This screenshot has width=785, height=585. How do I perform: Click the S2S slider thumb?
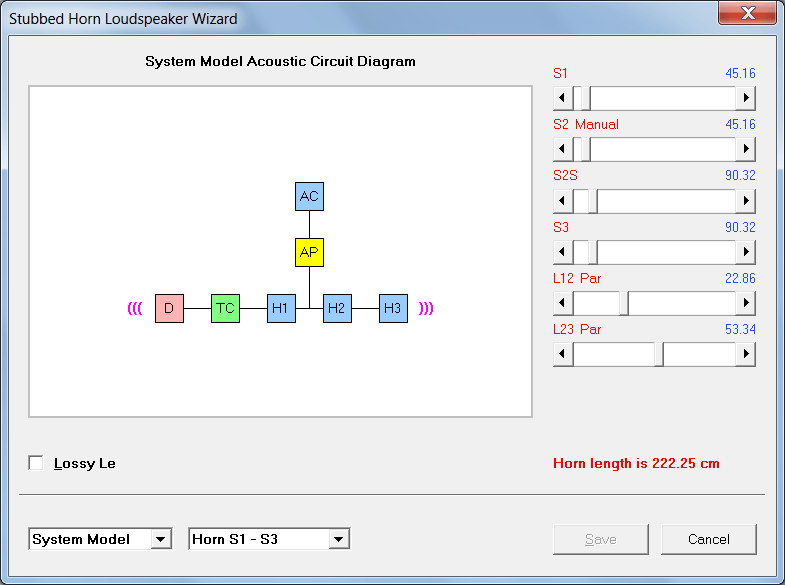pyautogui.click(x=593, y=201)
